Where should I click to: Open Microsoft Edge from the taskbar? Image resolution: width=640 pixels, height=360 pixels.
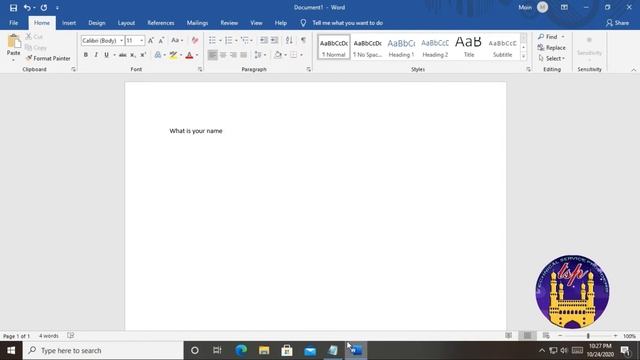241,350
